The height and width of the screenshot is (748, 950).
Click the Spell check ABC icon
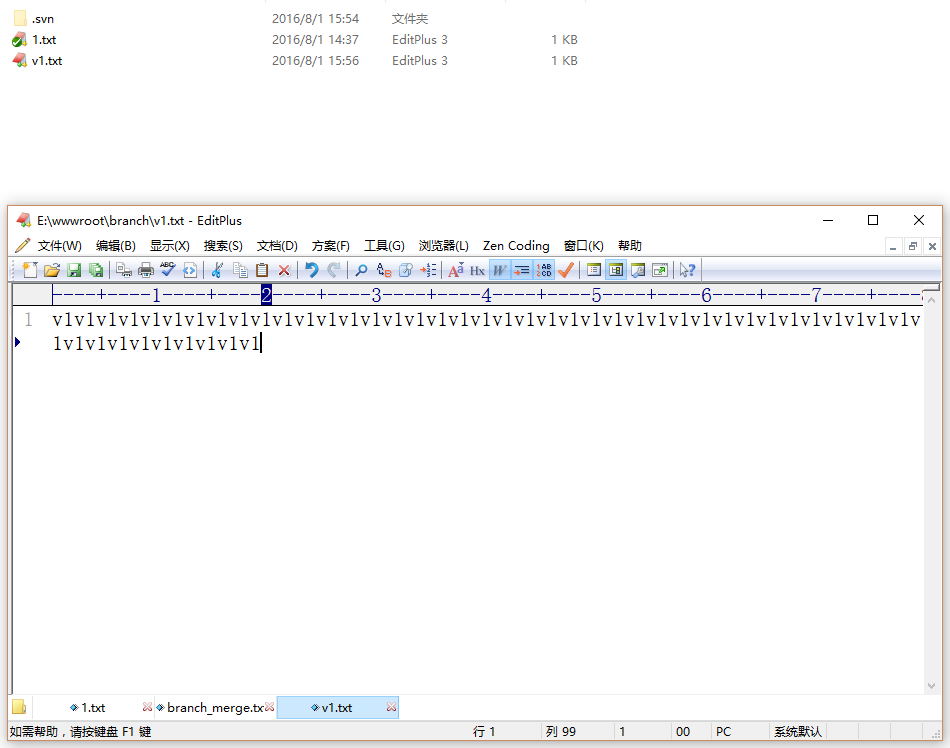(168, 270)
